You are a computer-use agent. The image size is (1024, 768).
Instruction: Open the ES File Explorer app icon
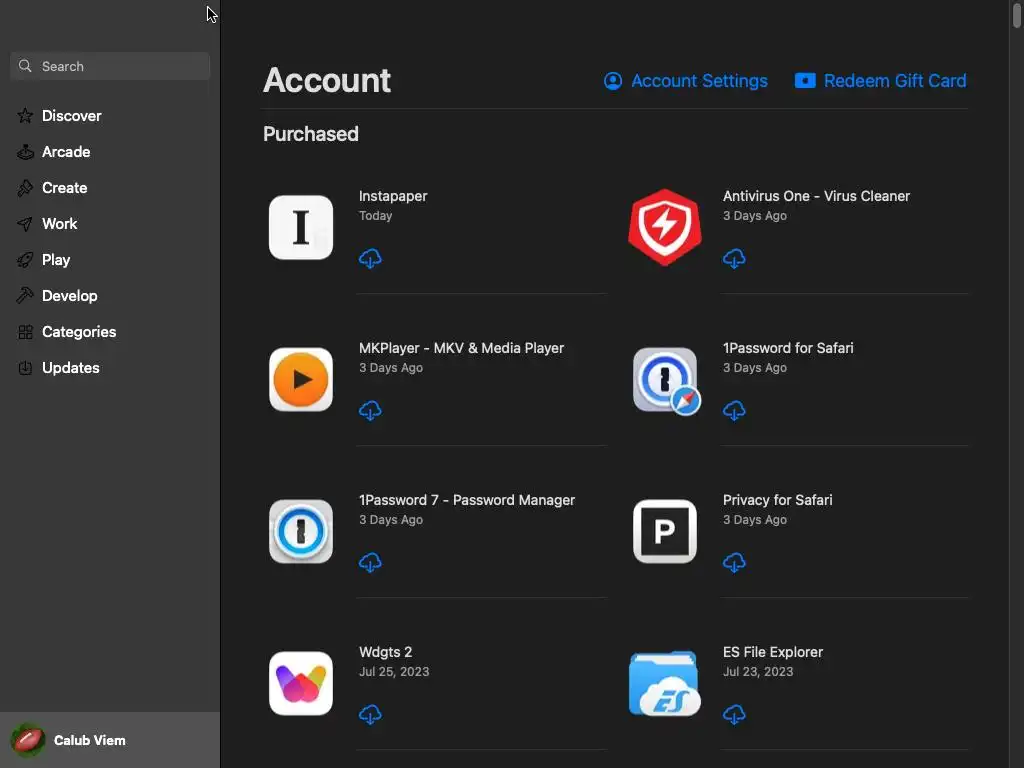(x=665, y=683)
